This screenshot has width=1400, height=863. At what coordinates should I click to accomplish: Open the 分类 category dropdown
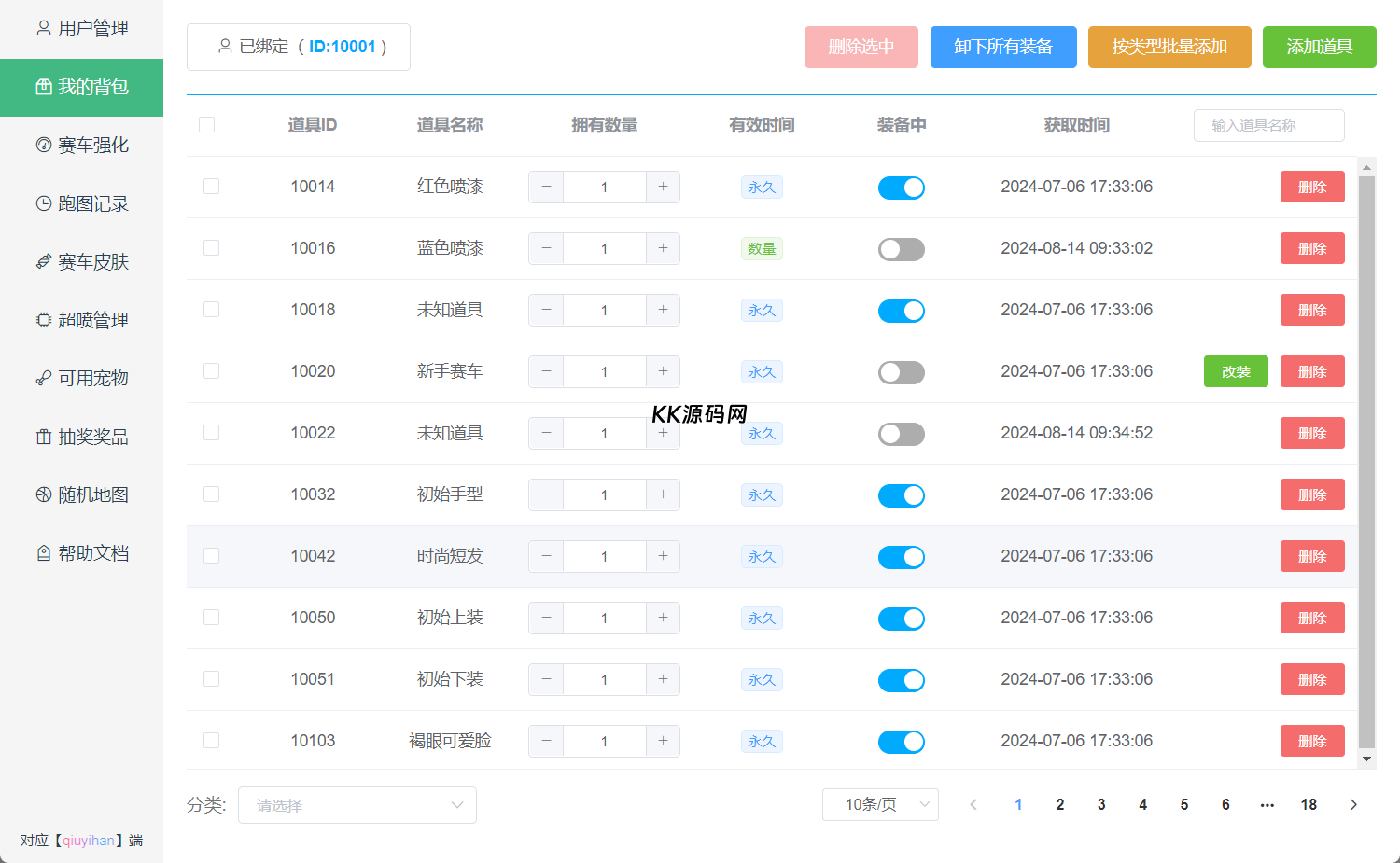coord(357,805)
